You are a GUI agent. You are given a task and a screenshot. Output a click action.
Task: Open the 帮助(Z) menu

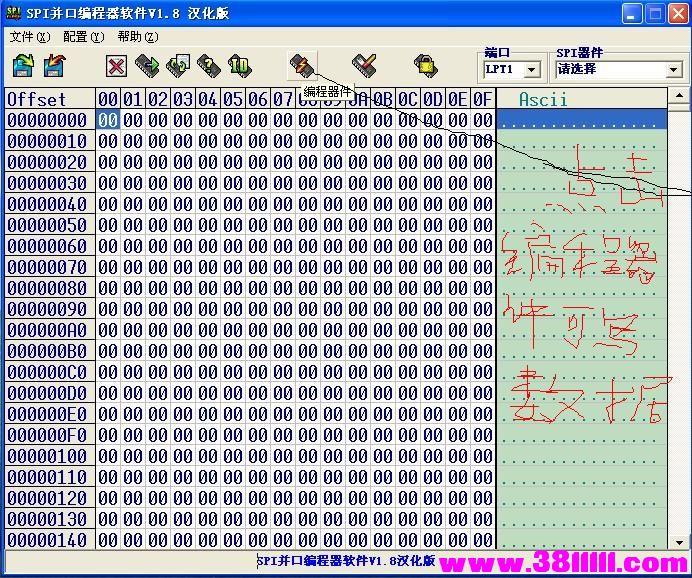(x=138, y=37)
